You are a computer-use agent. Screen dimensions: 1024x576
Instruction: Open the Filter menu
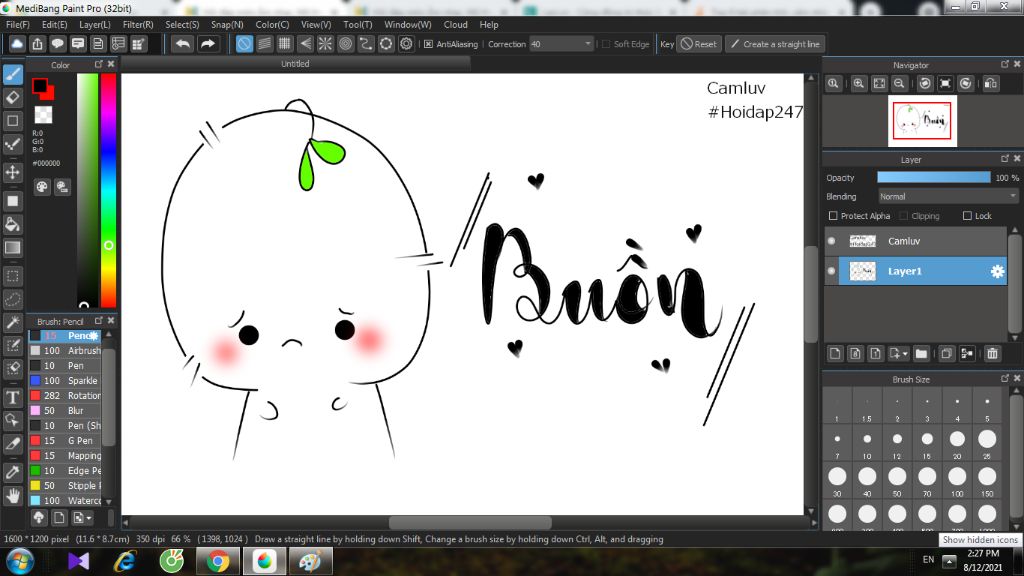click(138, 25)
